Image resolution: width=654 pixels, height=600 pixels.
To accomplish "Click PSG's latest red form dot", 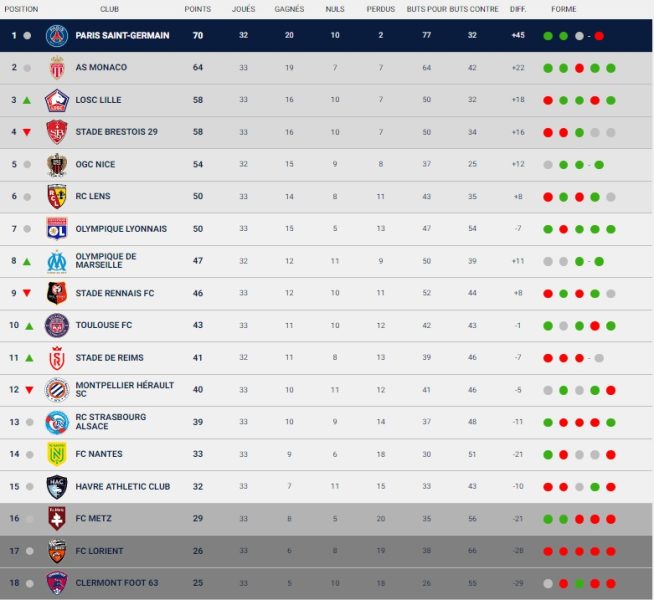I will point(599,36).
